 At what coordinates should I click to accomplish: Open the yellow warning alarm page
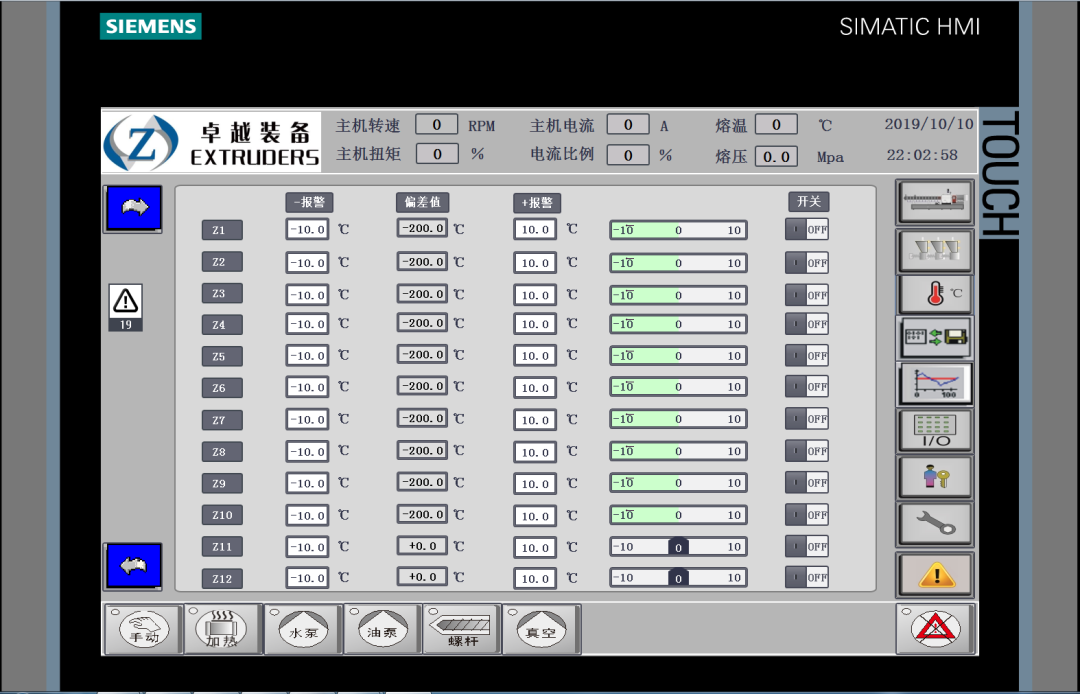click(x=934, y=574)
